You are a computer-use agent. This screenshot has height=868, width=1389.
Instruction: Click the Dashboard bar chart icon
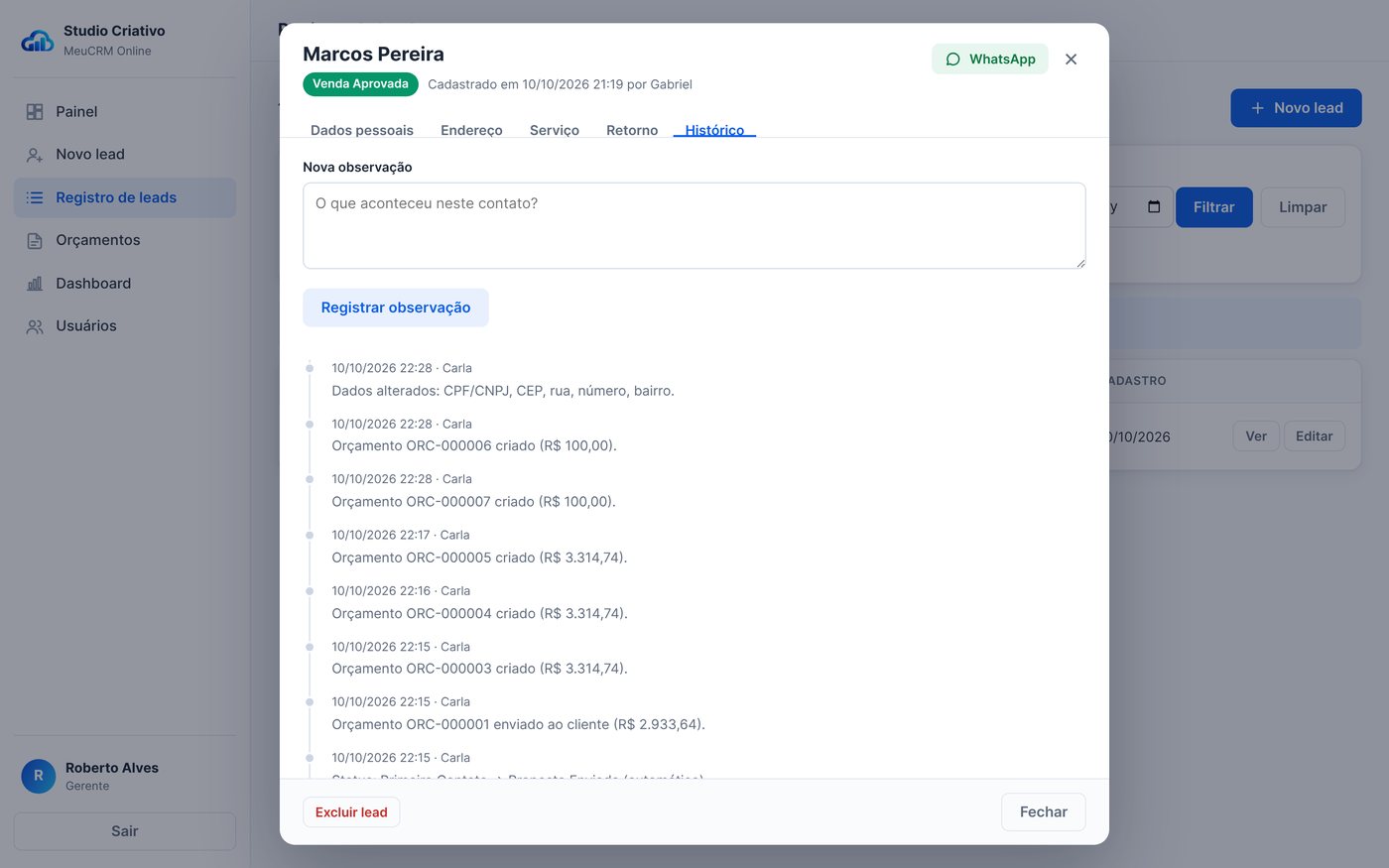click(35, 284)
